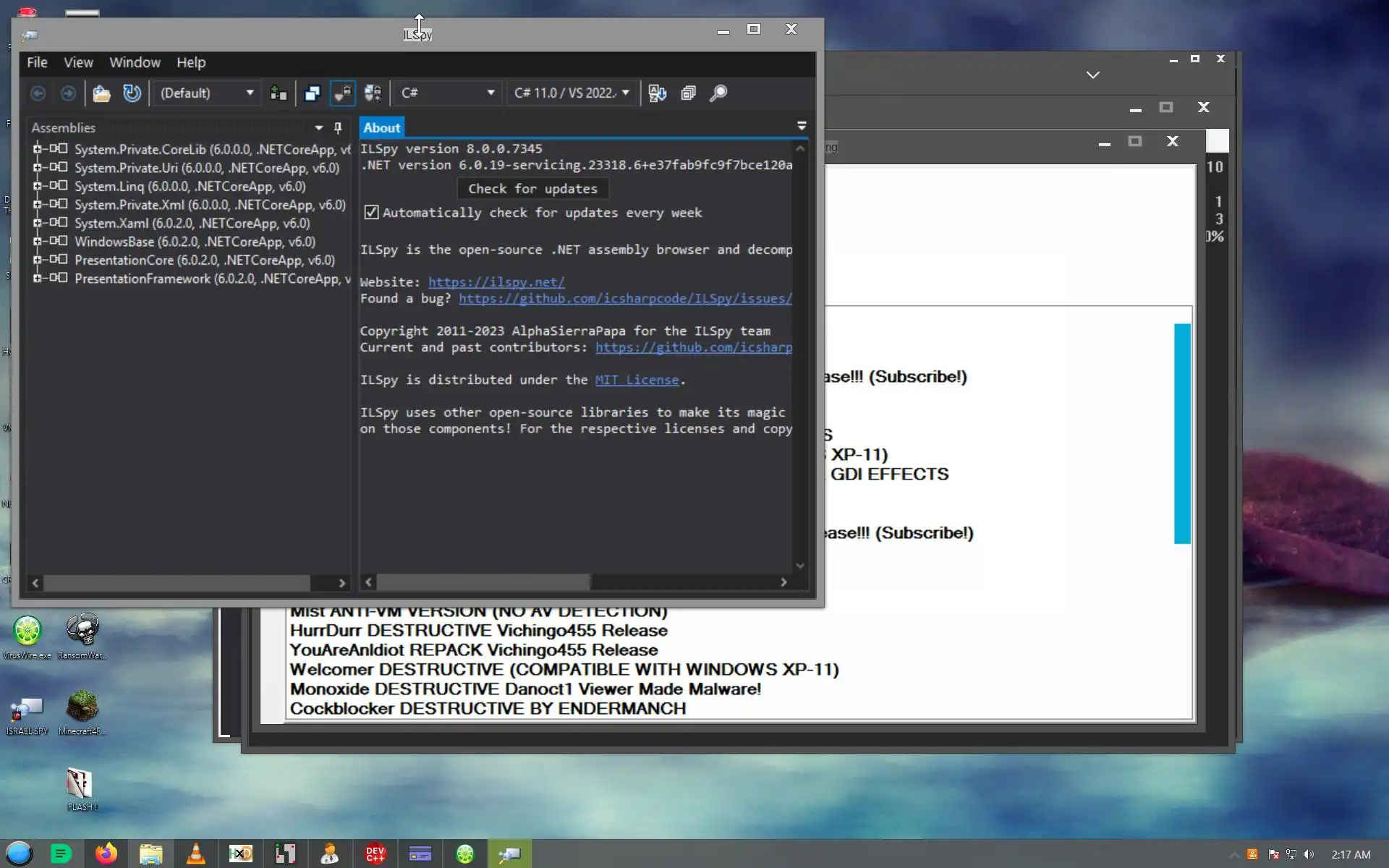Toggle Show all types and members button

point(373,93)
